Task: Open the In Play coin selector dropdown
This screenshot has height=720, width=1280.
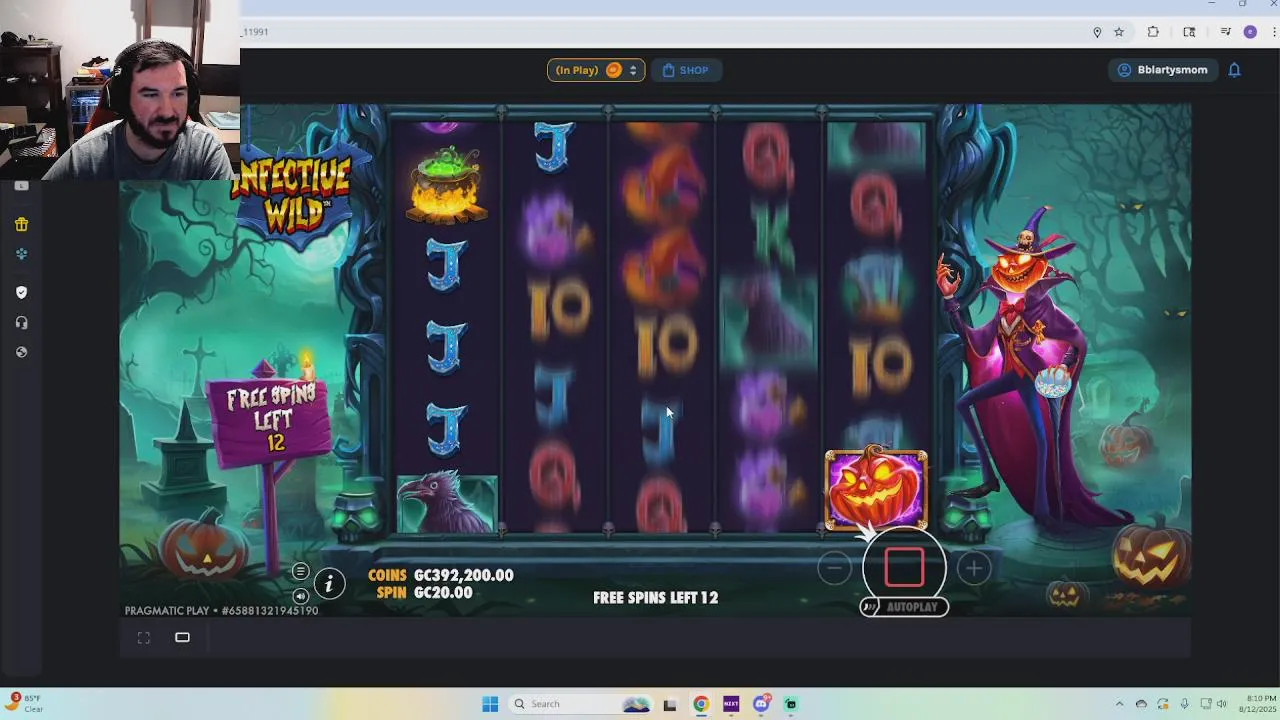Action: coord(596,70)
